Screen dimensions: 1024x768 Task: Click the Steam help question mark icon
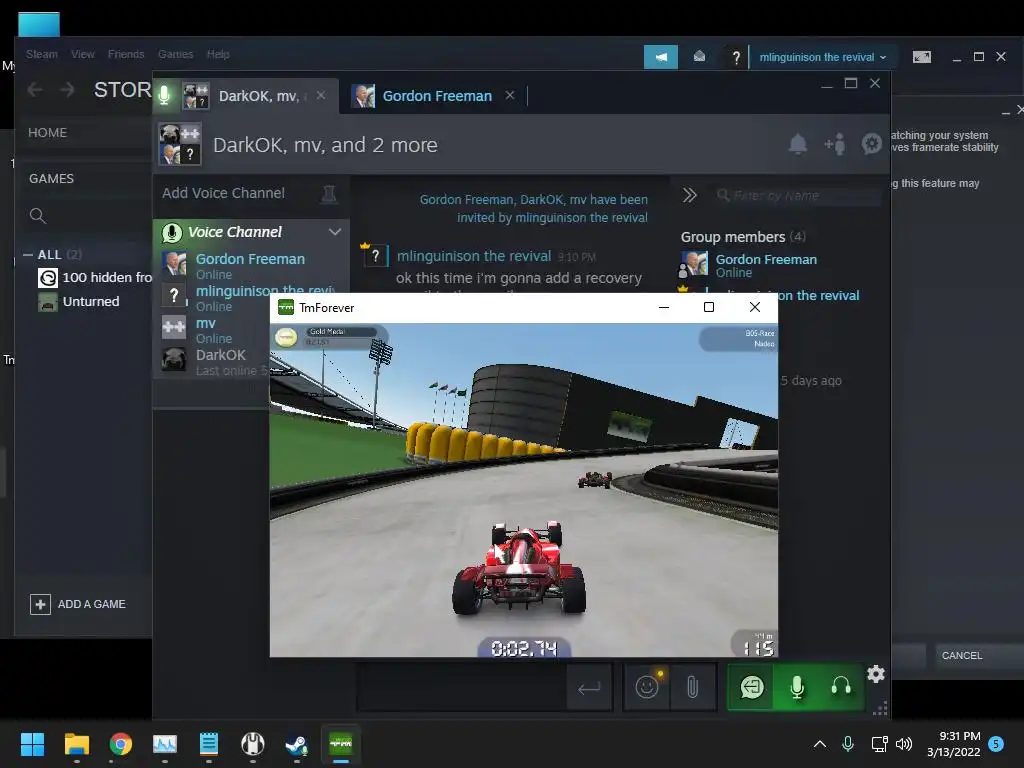[x=736, y=57]
